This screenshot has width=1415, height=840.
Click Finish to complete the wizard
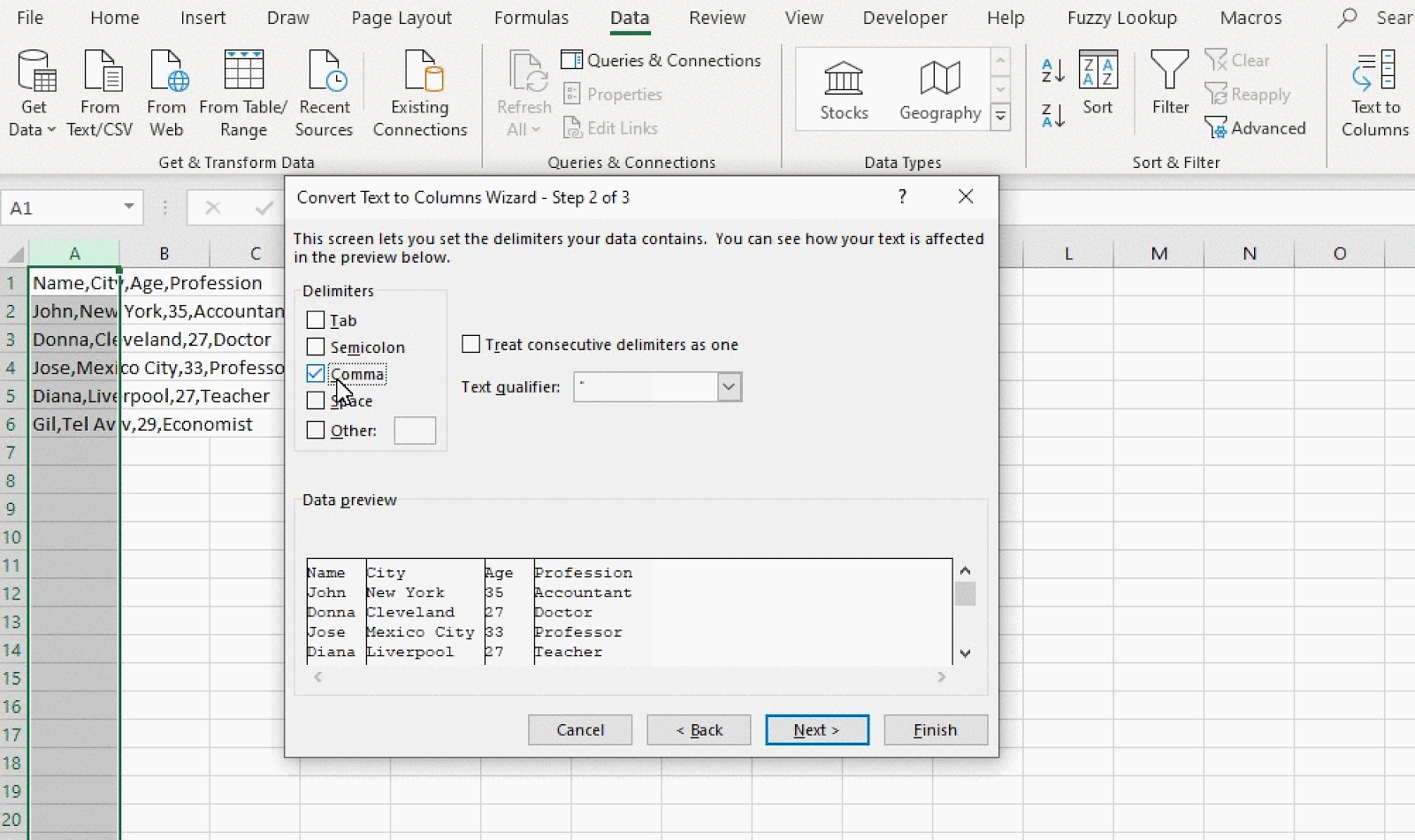[x=936, y=729]
